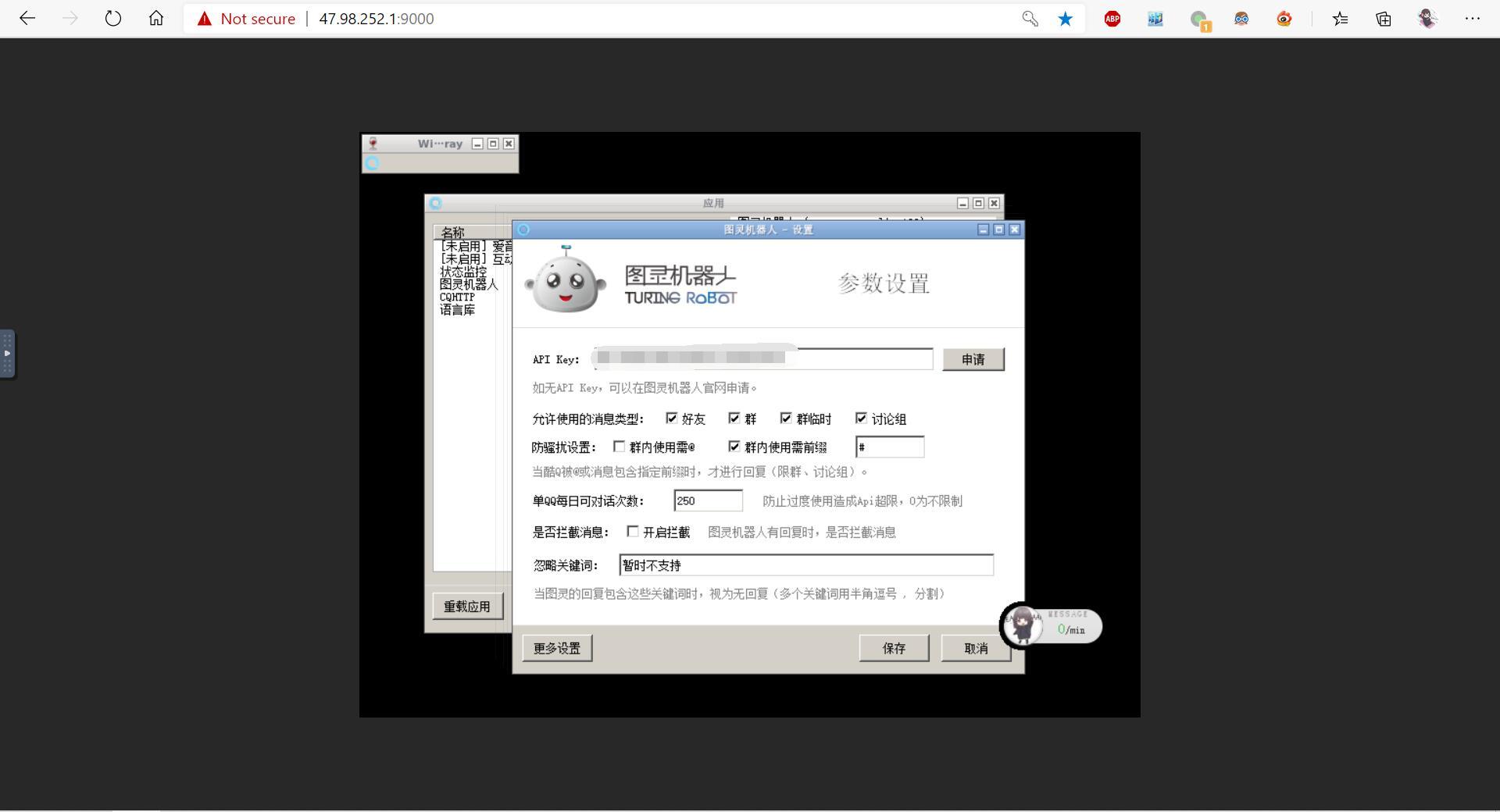Maximize the 图灵机器人 settings window

pyautogui.click(x=999, y=230)
